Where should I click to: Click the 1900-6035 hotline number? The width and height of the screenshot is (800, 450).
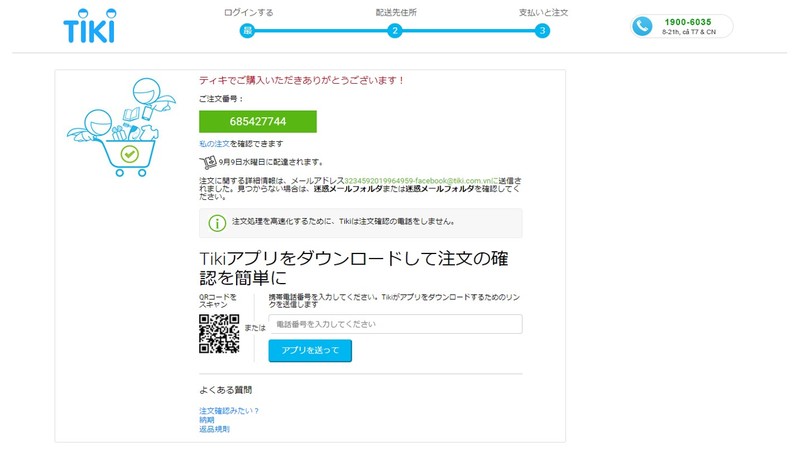click(x=689, y=21)
